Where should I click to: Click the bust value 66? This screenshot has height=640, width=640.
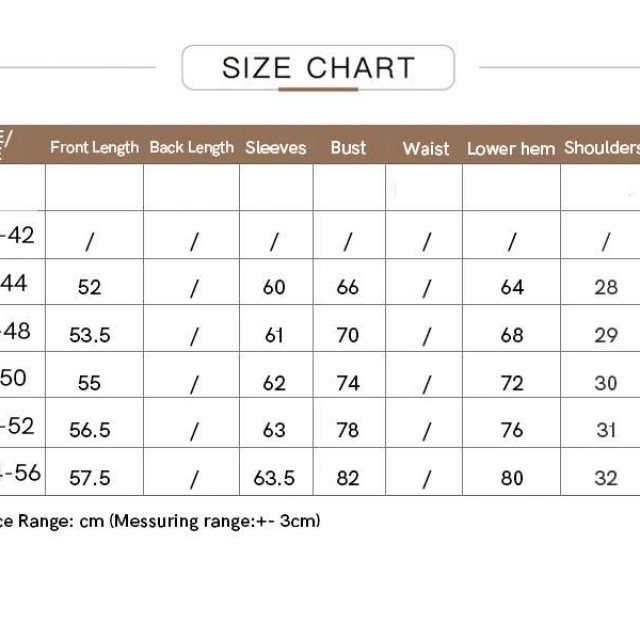click(348, 287)
